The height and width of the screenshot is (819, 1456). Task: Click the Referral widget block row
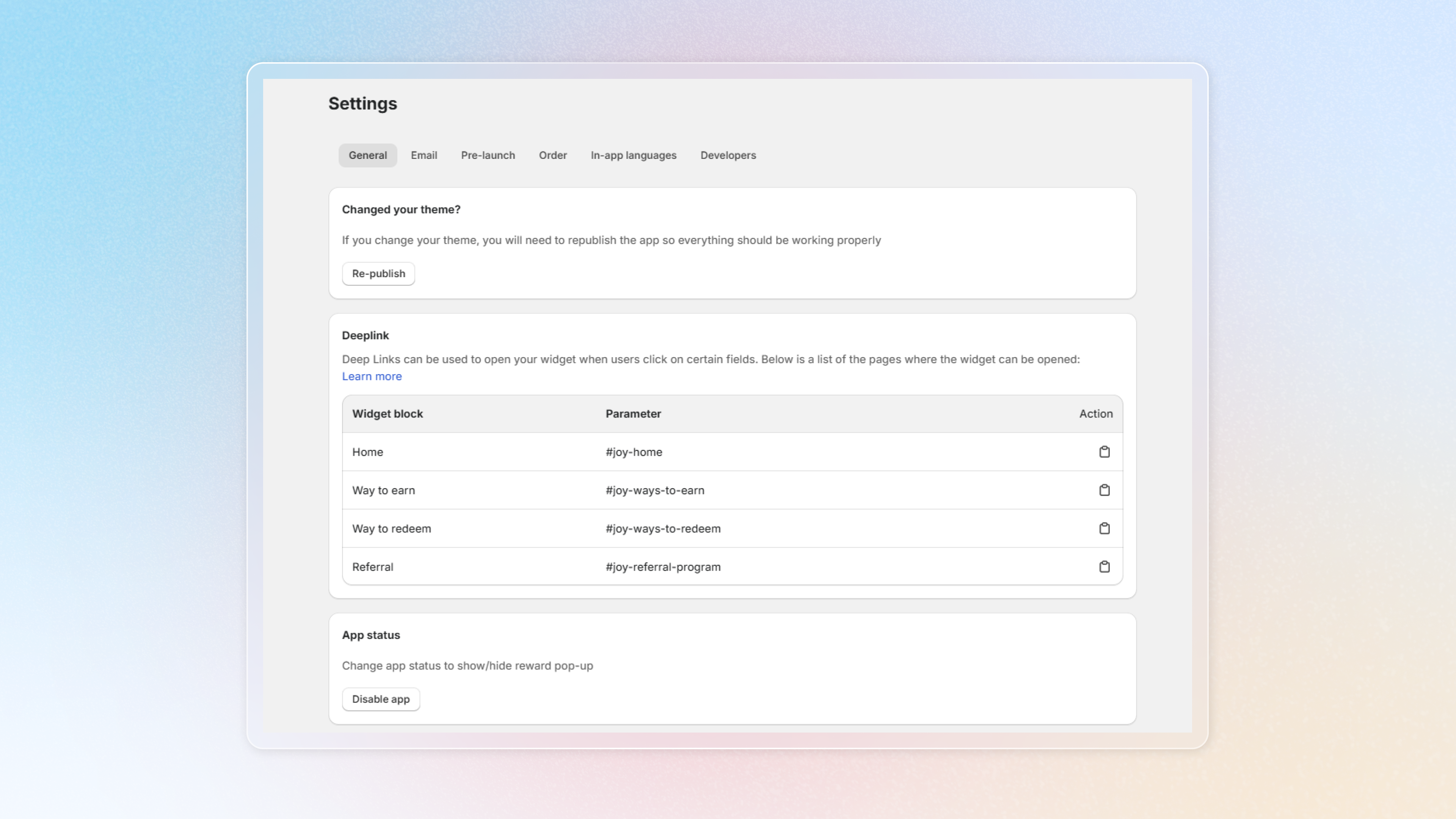click(x=372, y=567)
